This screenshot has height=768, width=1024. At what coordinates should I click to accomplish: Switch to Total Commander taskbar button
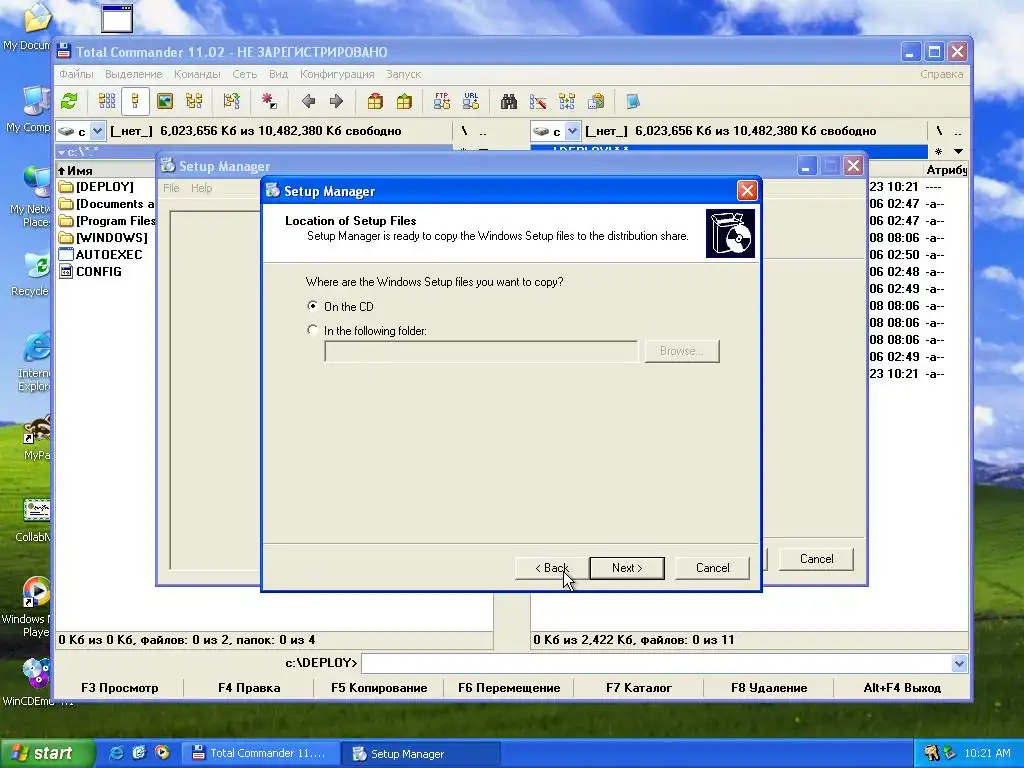(259, 753)
